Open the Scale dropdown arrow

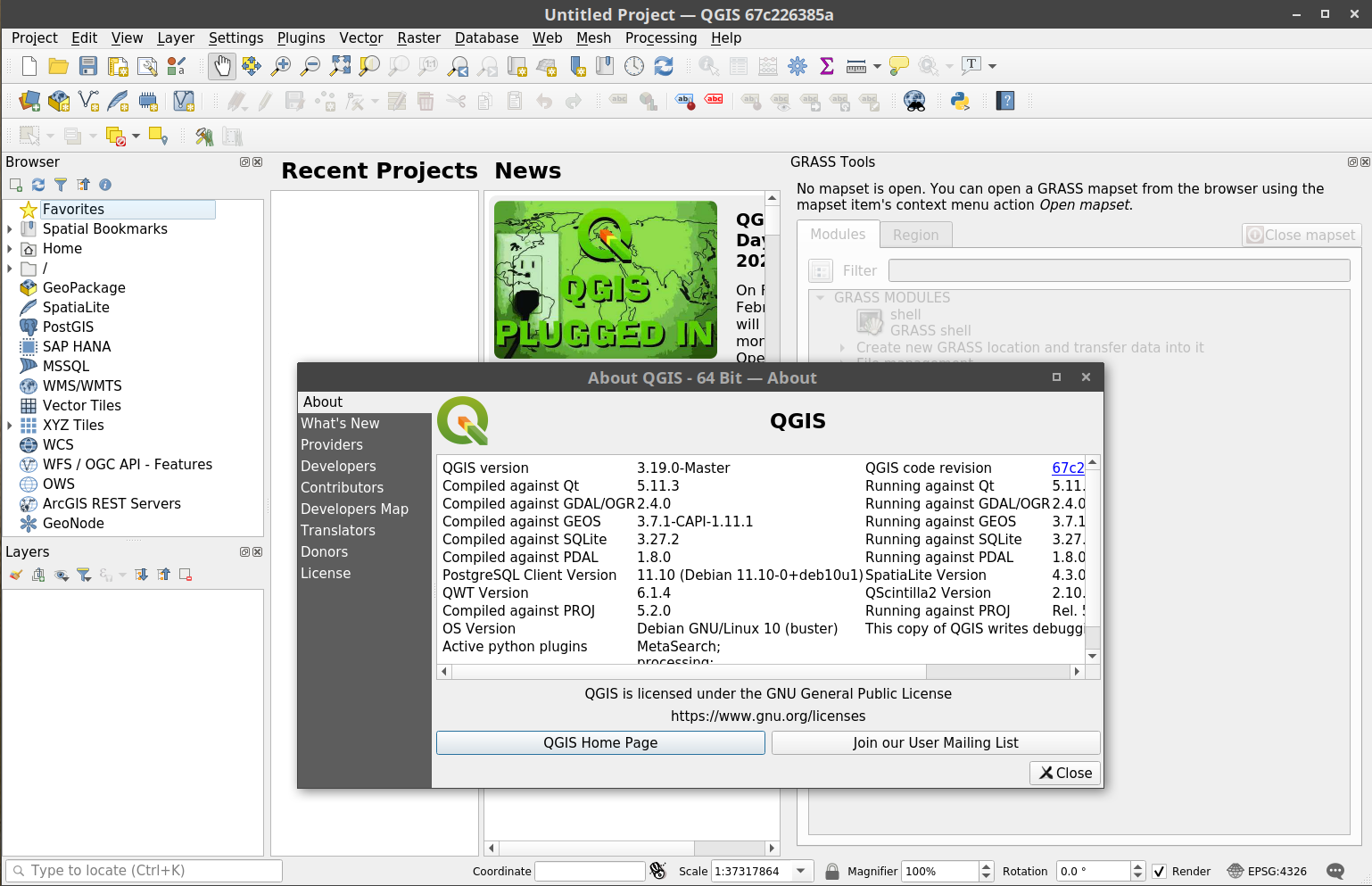(x=801, y=871)
